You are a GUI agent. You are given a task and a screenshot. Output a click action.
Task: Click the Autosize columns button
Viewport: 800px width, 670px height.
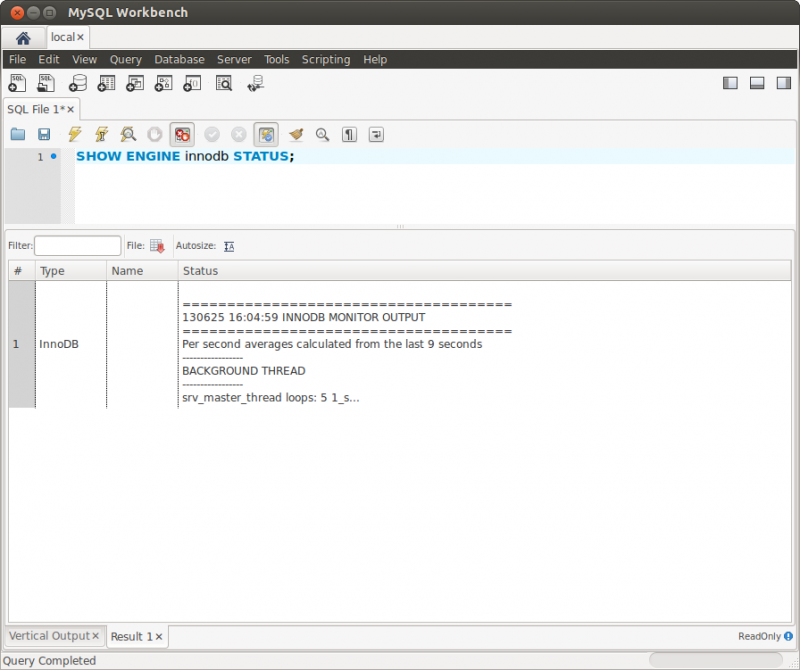click(229, 246)
